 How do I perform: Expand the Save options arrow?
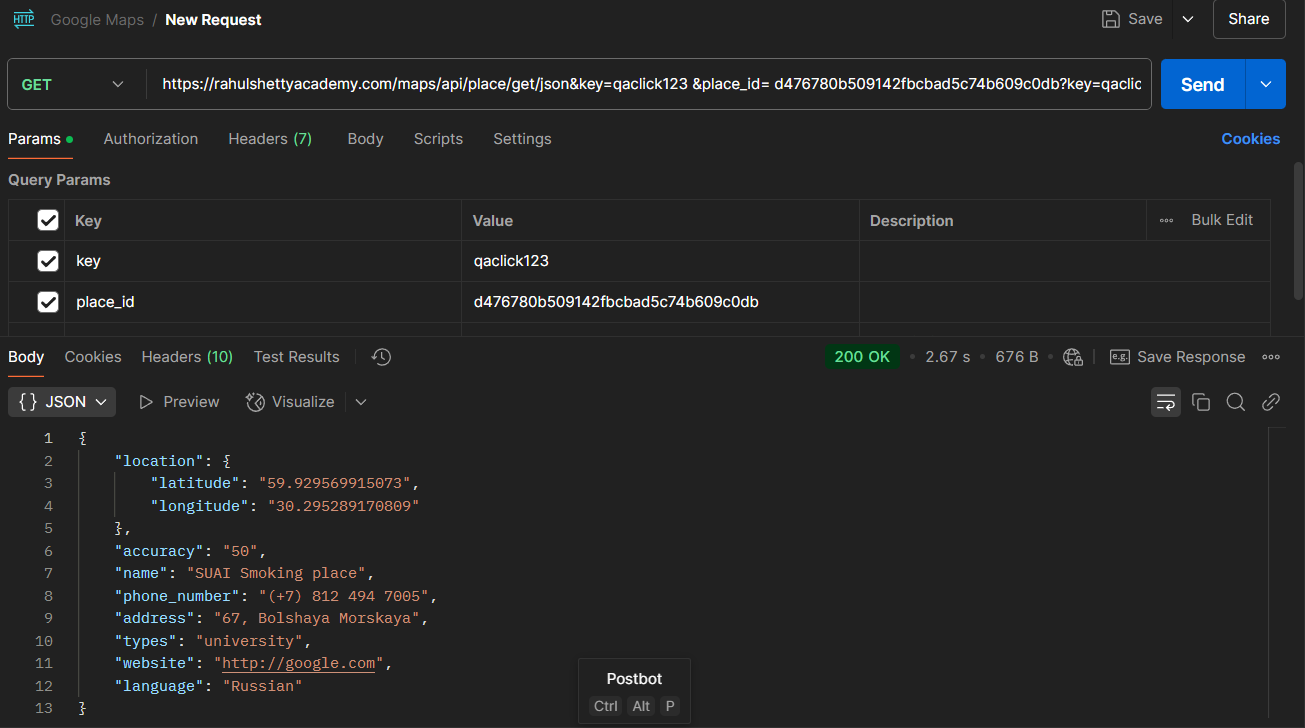click(x=1188, y=19)
